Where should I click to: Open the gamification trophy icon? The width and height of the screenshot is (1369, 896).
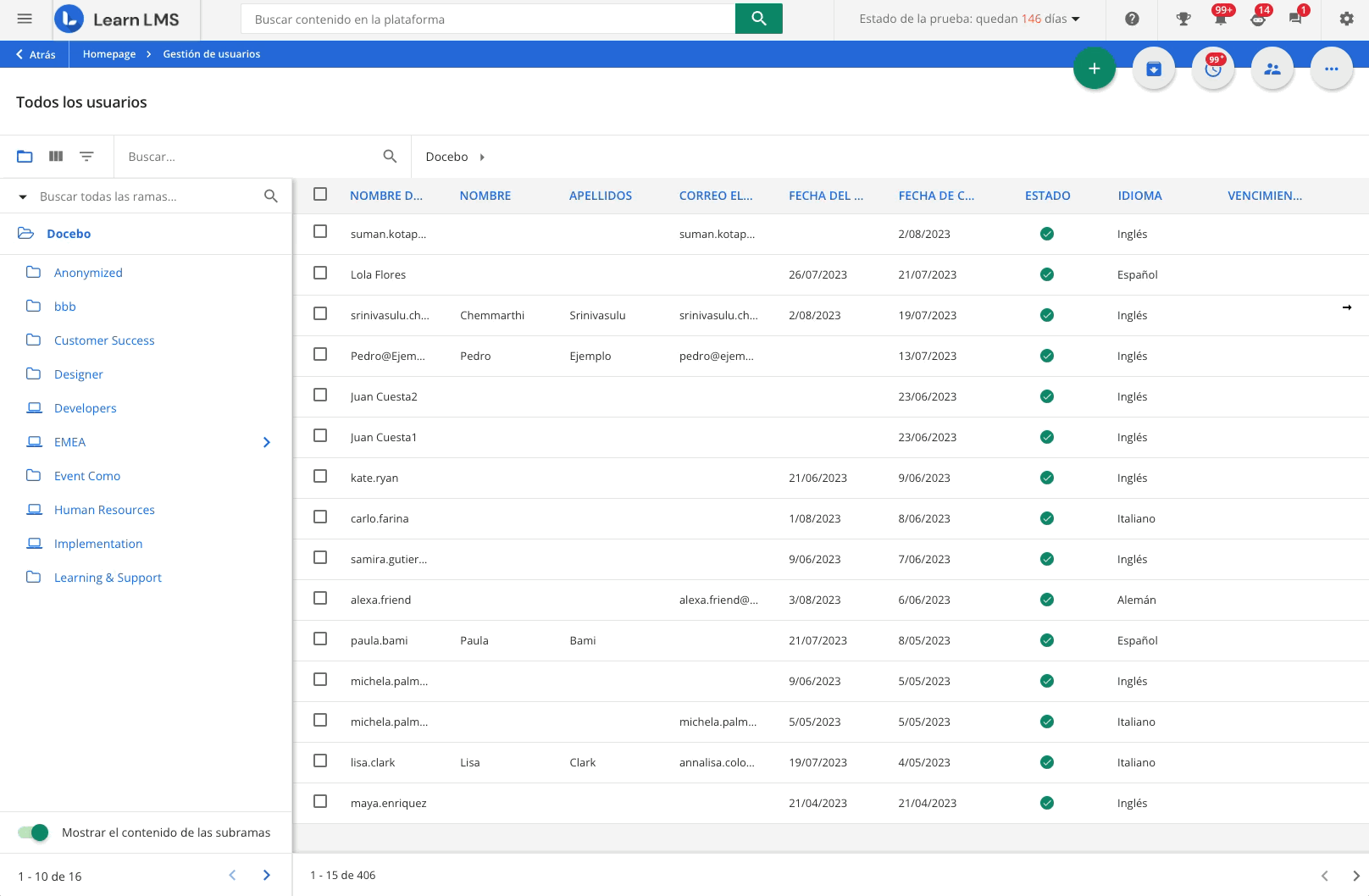1183,19
